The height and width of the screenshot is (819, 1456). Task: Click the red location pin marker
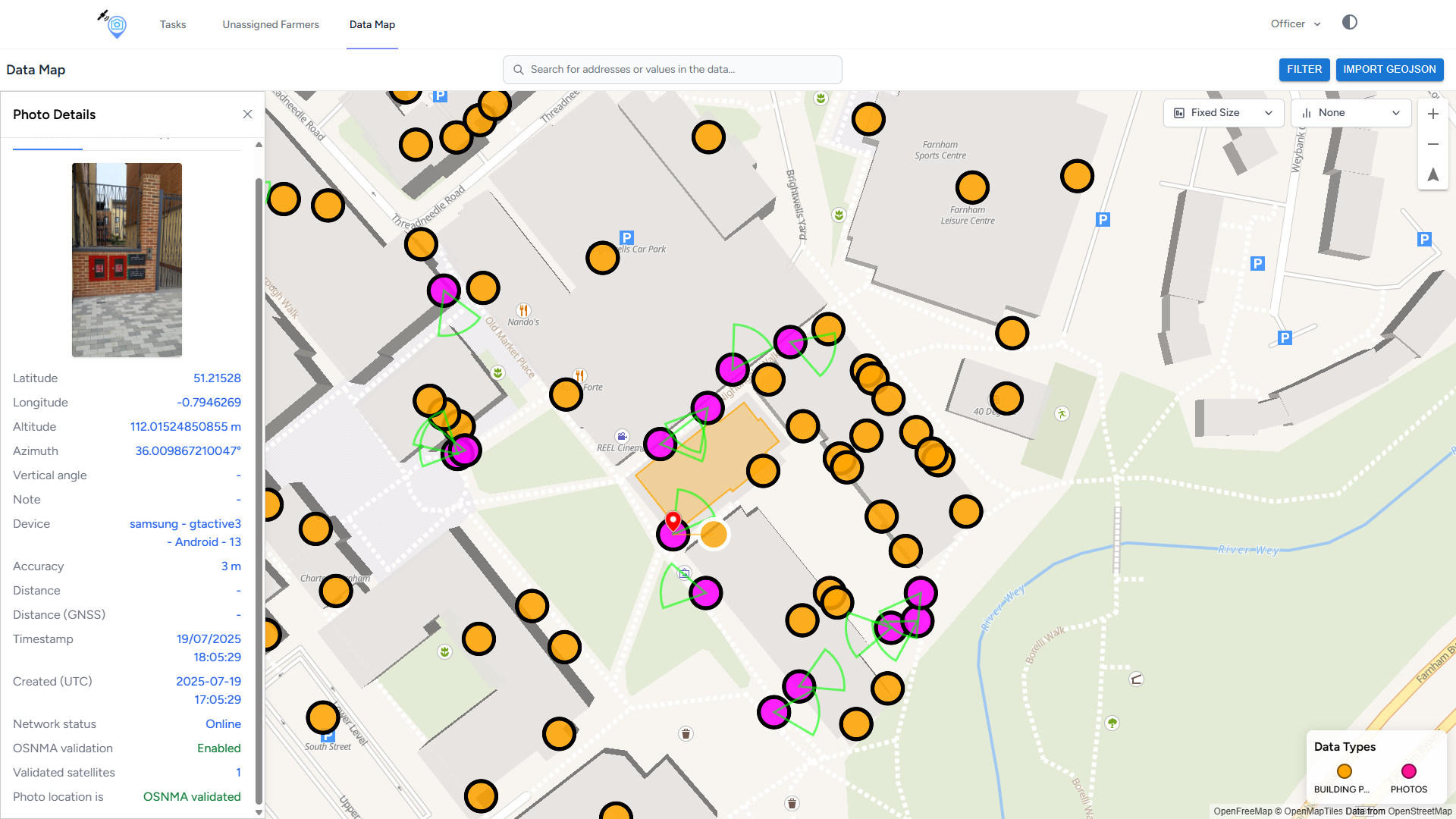[x=673, y=521]
